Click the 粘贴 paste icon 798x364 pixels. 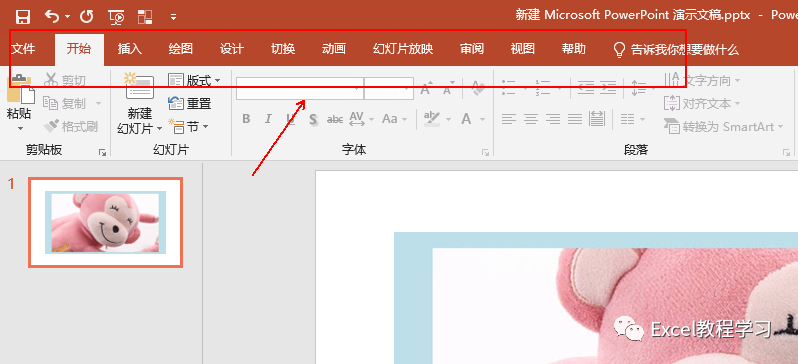[20, 90]
